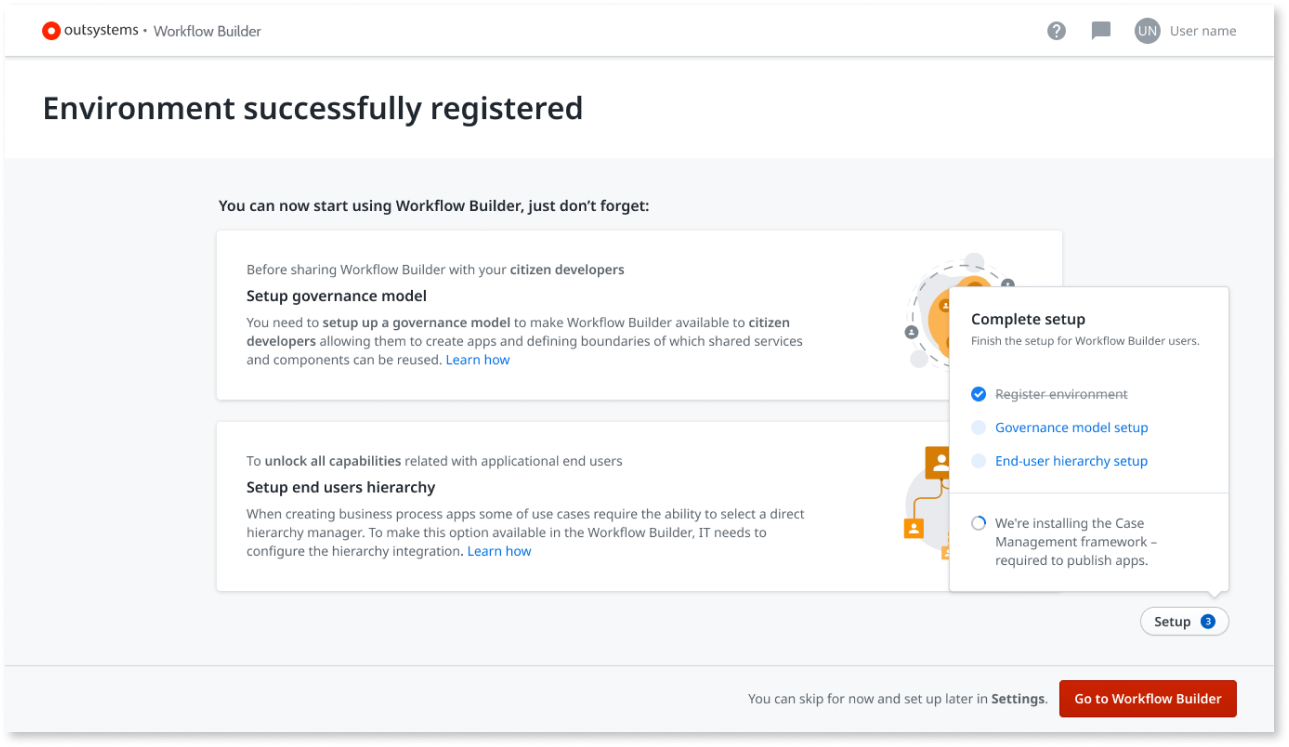Click the OutSystems logo
1289x747 pixels.
pos(51,30)
